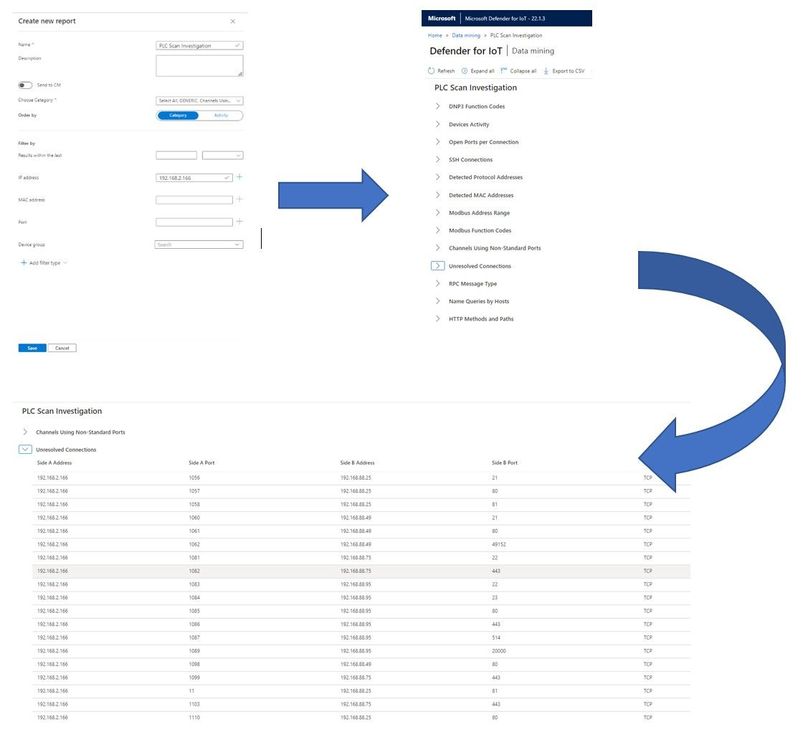This screenshot has width=803, height=745.
Task: Click the plus icon next to Port field
Action: click(239, 222)
